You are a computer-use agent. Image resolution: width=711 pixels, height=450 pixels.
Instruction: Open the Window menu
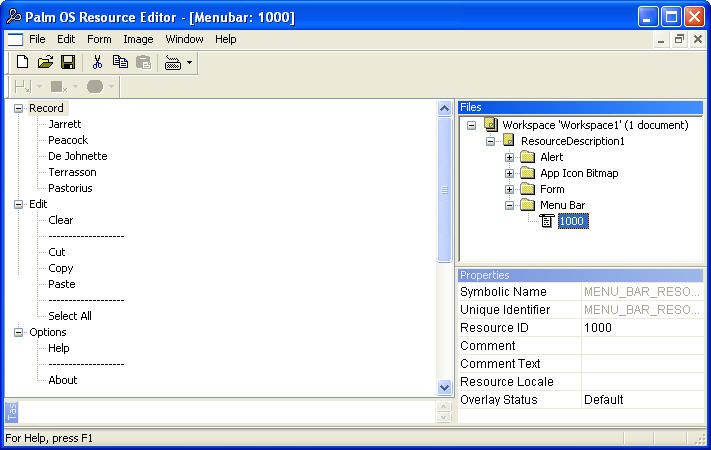point(184,39)
